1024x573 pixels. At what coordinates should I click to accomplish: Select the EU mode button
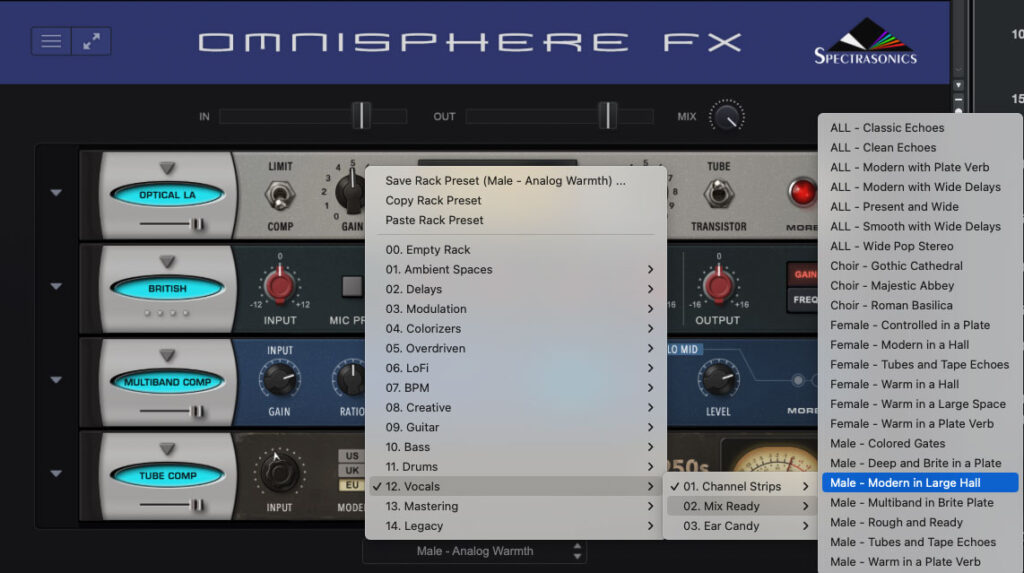tap(352, 485)
